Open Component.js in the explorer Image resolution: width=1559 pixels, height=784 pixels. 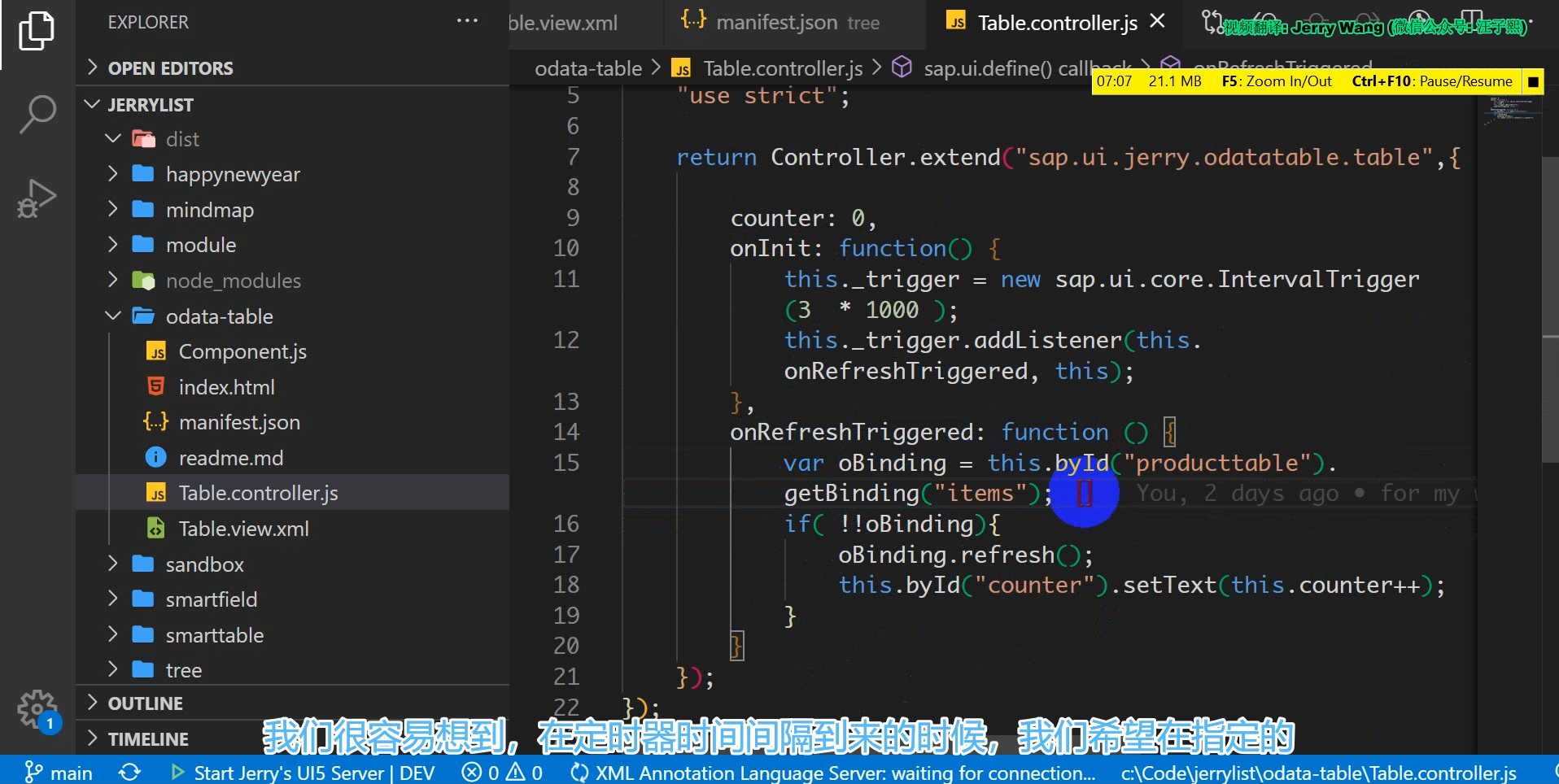[x=242, y=351]
